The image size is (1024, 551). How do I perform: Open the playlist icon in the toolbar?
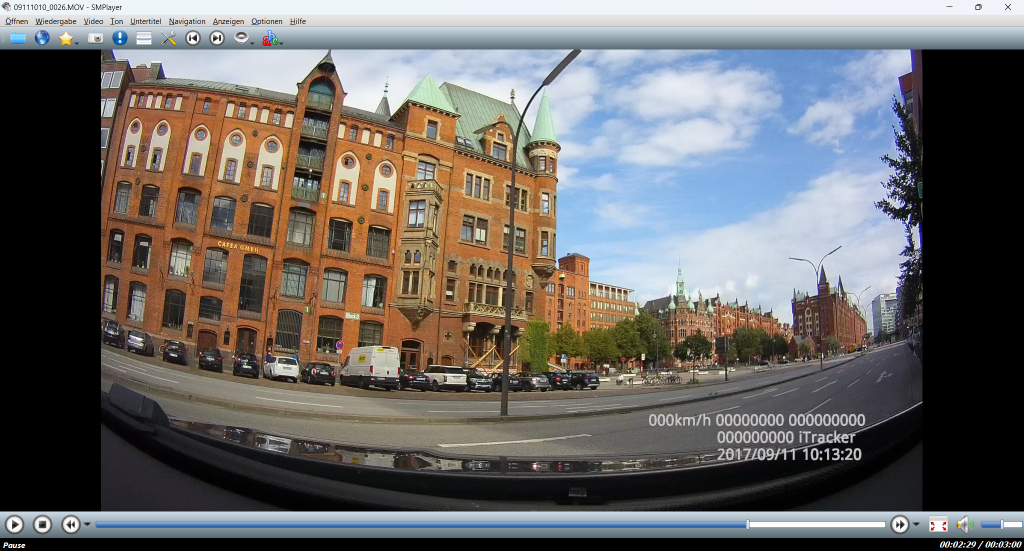pos(144,38)
